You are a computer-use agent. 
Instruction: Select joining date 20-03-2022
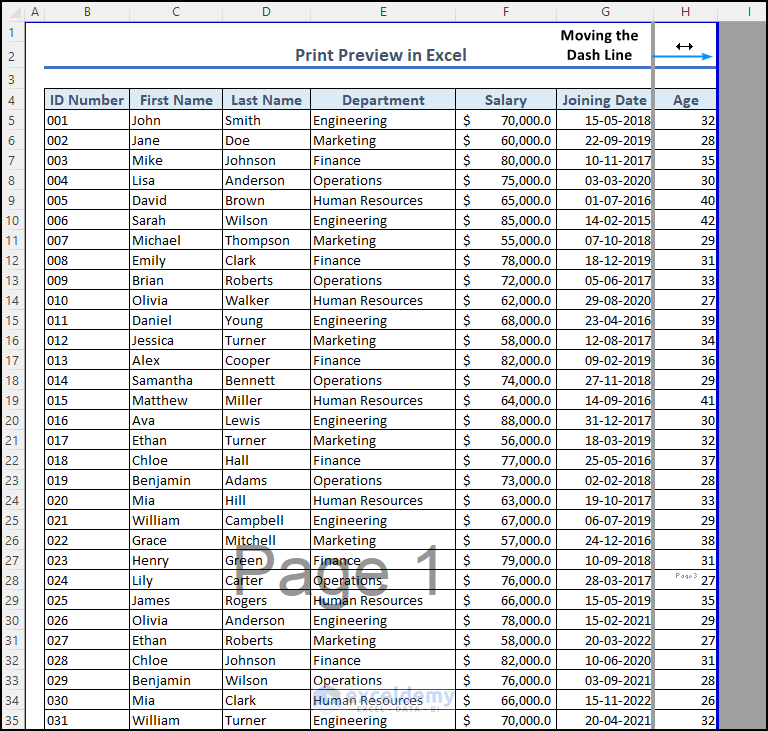click(x=604, y=641)
